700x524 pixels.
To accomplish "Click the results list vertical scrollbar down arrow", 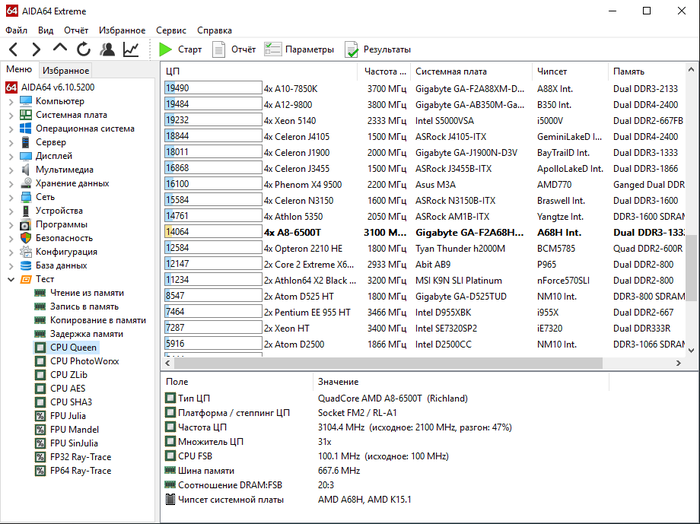I will (691, 350).
